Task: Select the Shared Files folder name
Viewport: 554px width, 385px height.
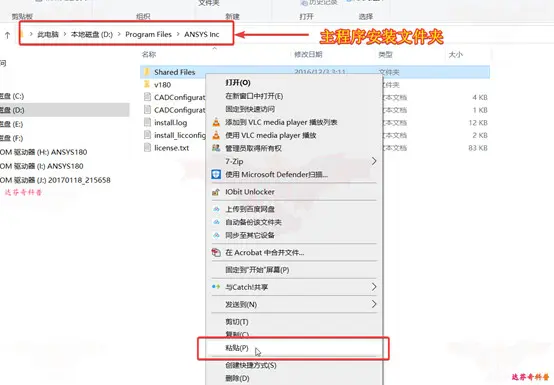Action: (x=175, y=72)
